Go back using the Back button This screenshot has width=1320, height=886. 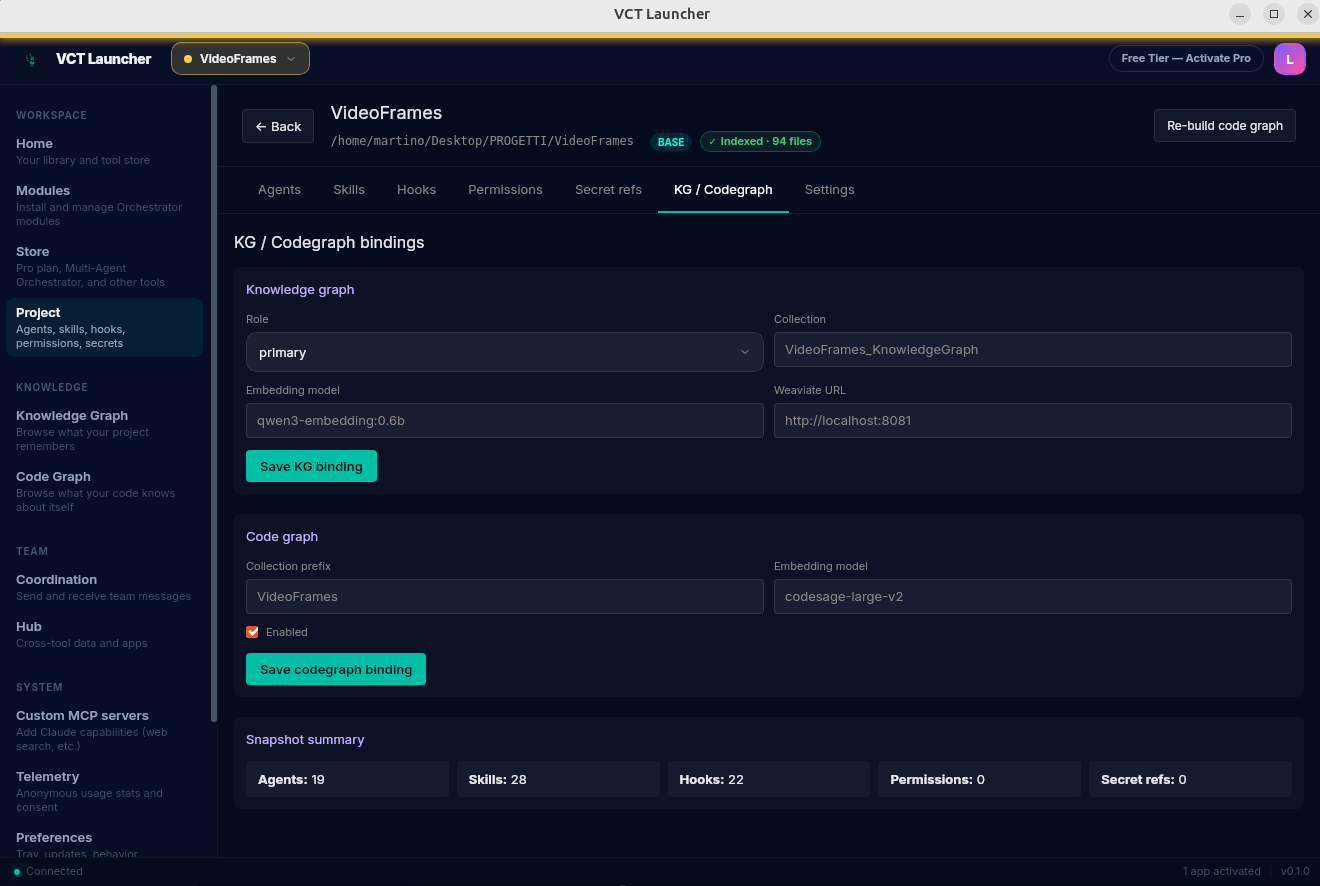pyautogui.click(x=278, y=126)
